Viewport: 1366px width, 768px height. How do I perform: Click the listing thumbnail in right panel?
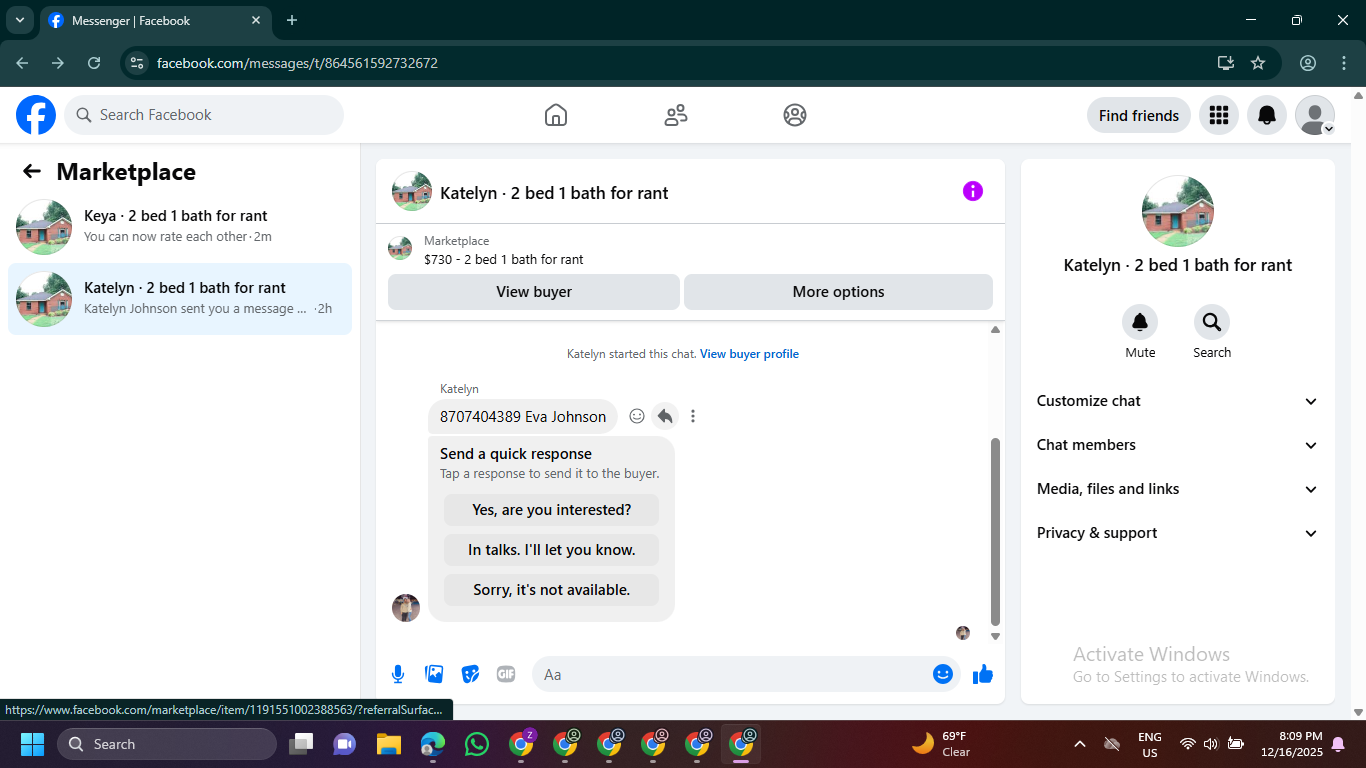tap(1178, 211)
